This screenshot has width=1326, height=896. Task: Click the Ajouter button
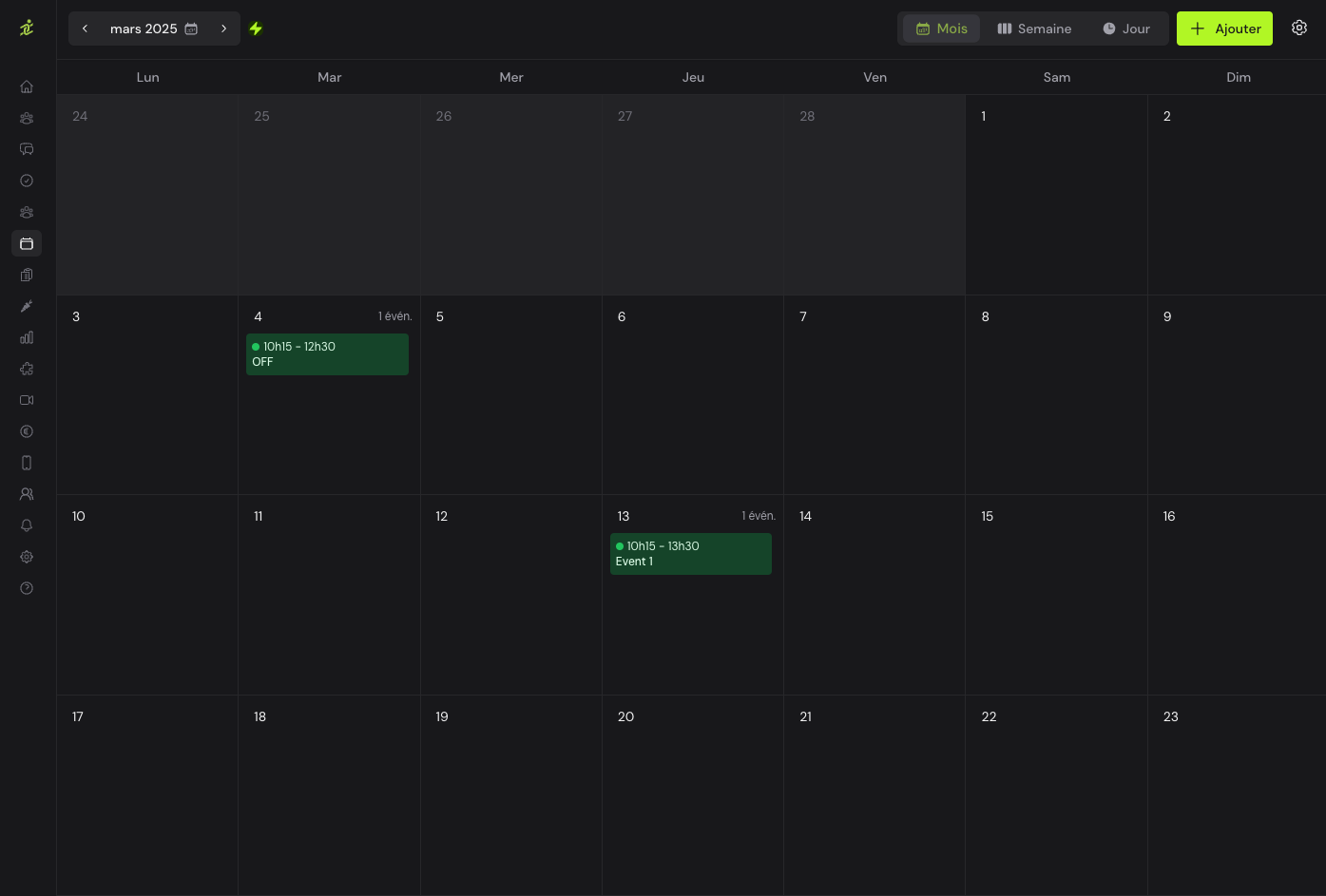[1224, 29]
